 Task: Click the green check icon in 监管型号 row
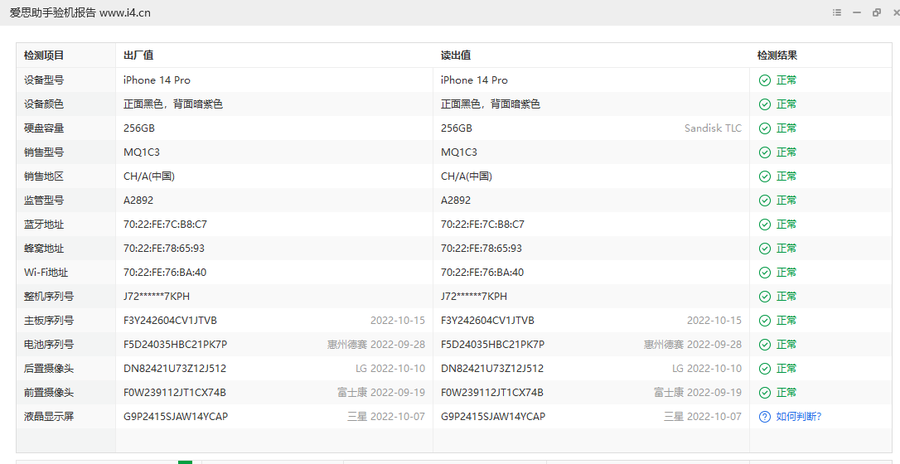(x=765, y=200)
